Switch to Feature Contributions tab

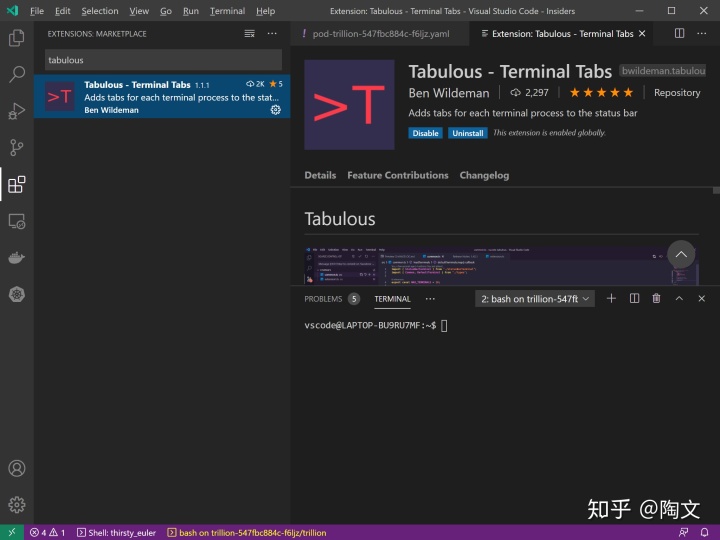398,175
